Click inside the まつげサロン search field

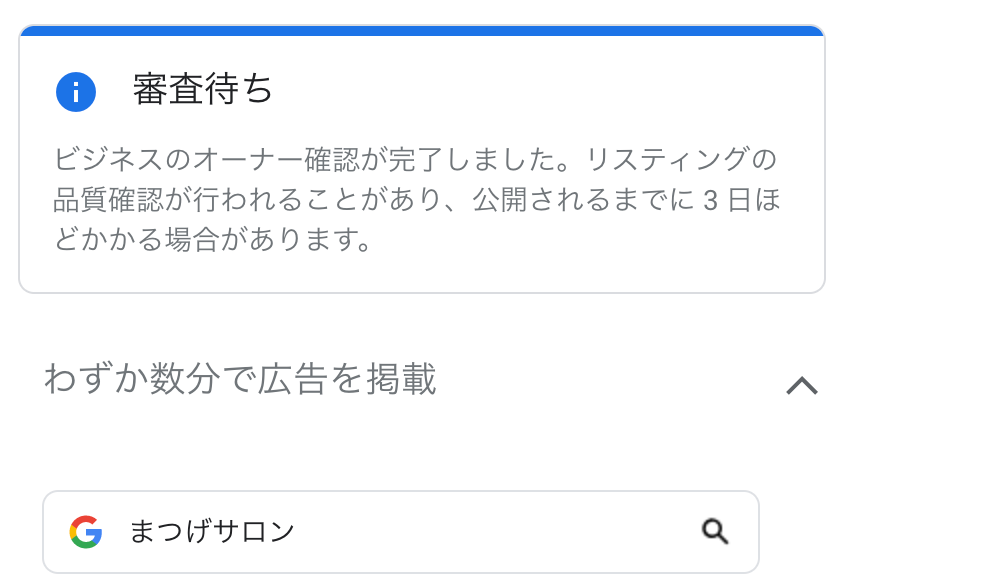(400, 531)
